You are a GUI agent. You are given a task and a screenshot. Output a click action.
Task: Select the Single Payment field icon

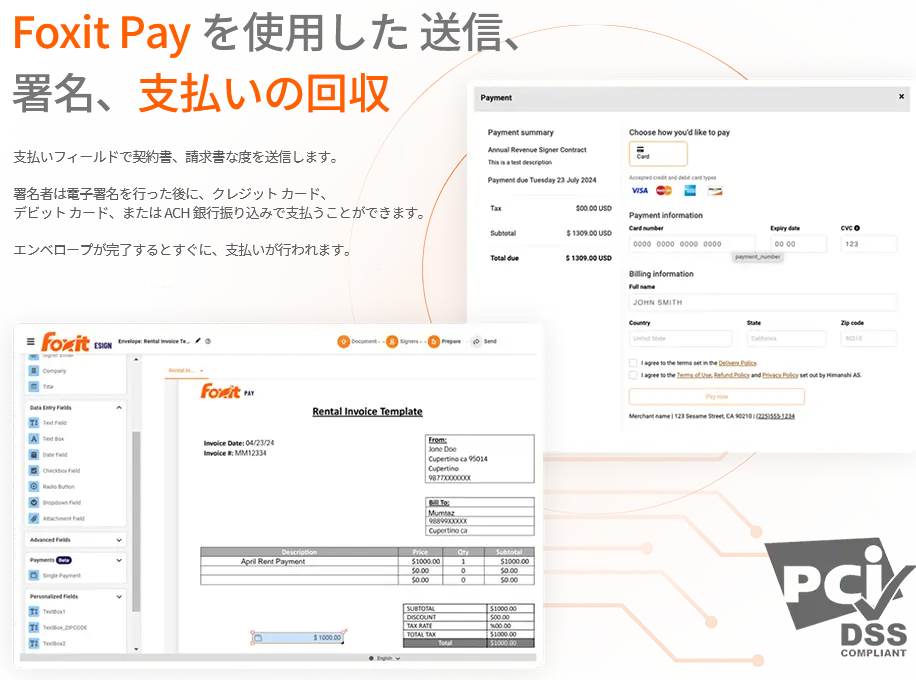[x=34, y=575]
